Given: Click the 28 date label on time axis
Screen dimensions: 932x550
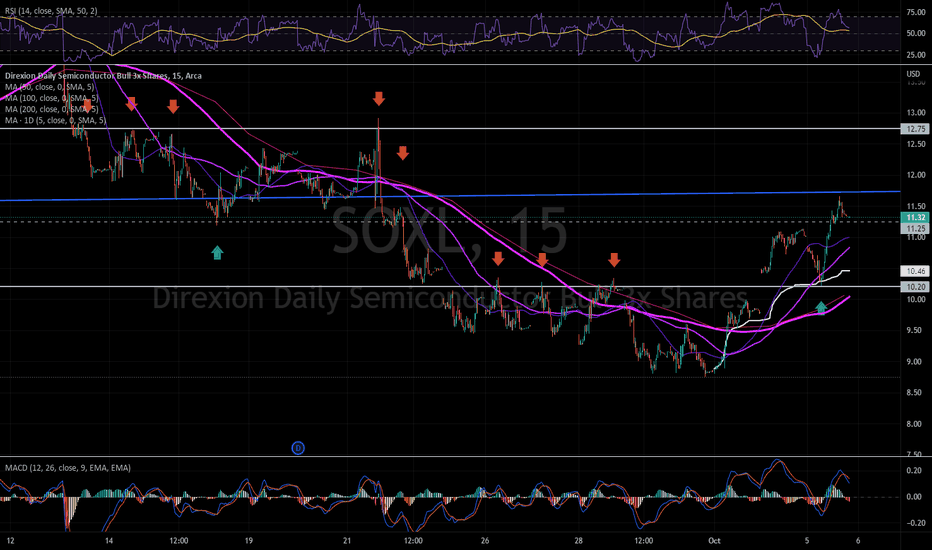Looking at the screenshot, I should (579, 540).
